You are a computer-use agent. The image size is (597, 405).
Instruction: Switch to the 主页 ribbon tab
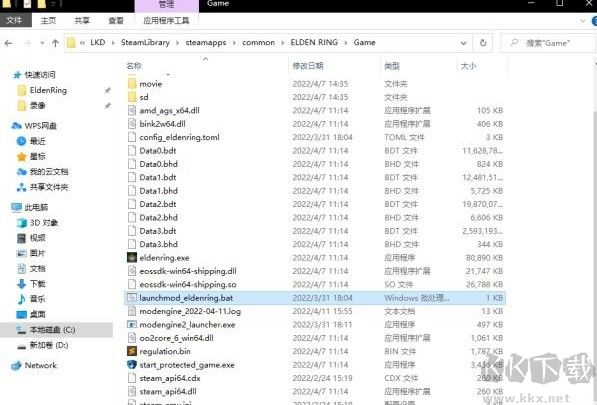48,21
